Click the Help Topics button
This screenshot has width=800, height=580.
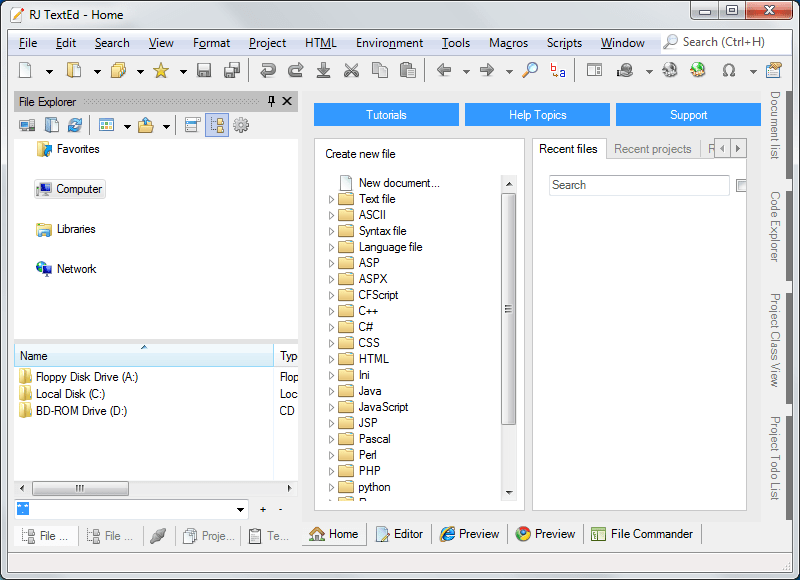537,115
